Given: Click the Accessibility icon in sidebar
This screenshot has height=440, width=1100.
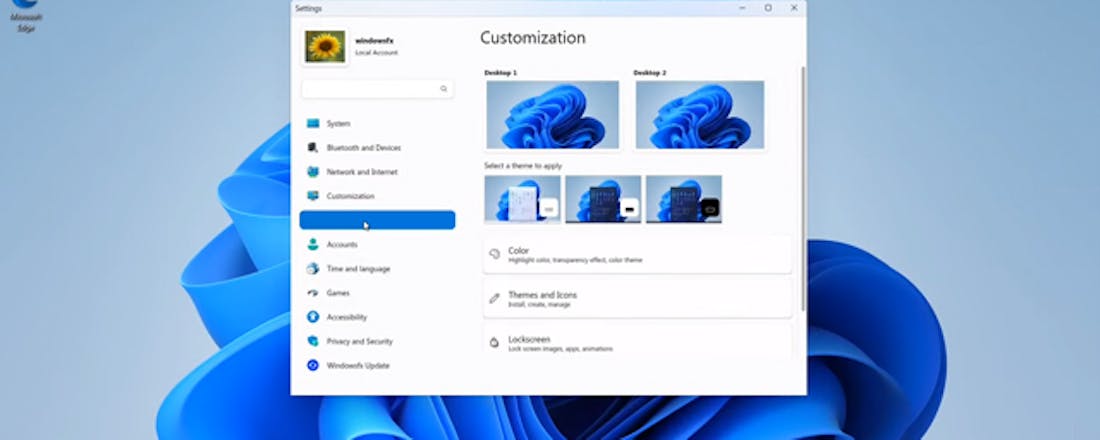Looking at the screenshot, I should tap(313, 317).
